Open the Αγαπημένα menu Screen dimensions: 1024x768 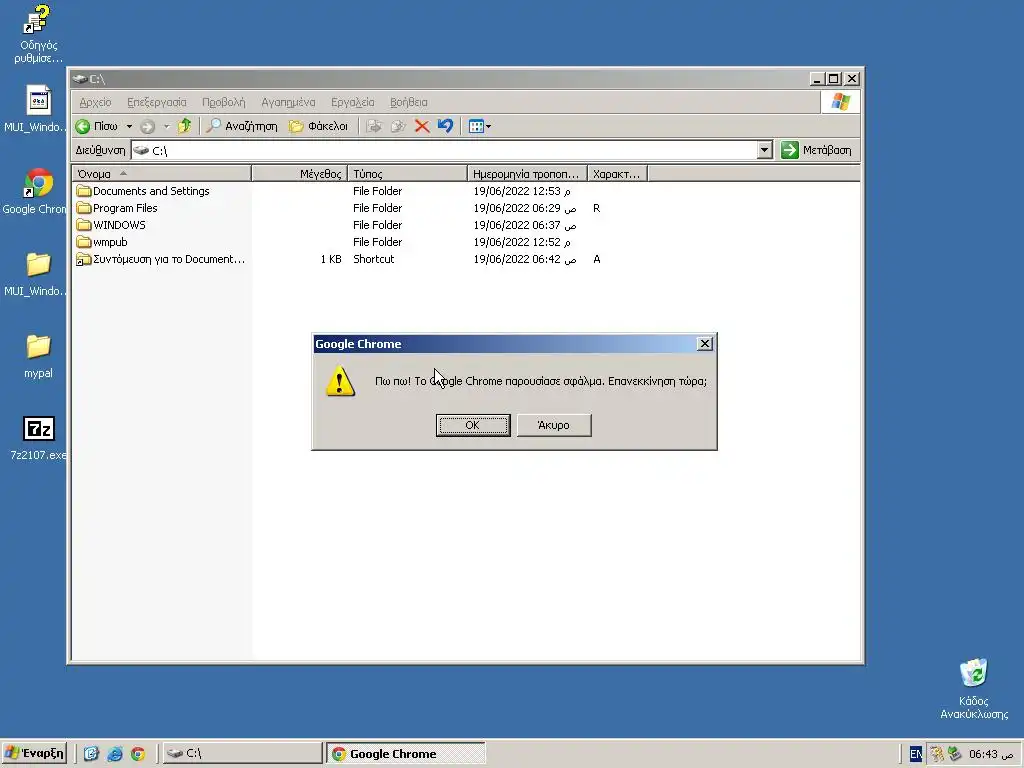(288, 102)
